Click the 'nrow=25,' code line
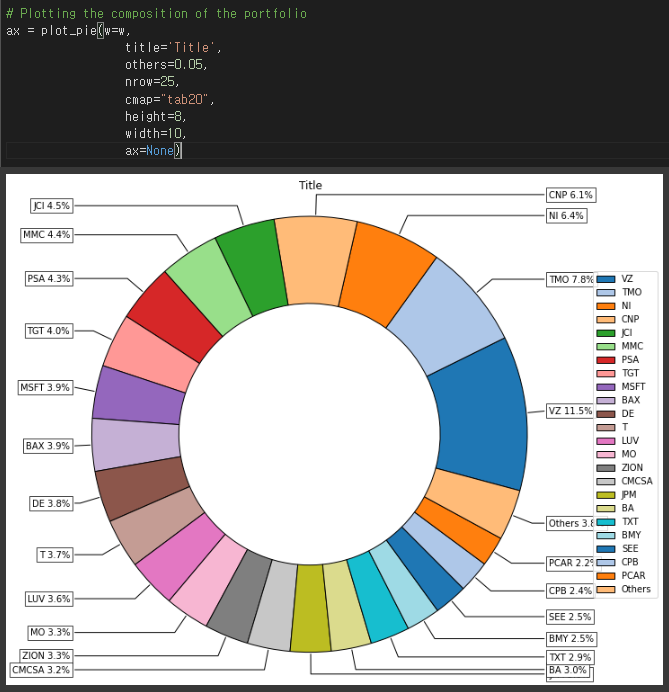The width and height of the screenshot is (669, 692). [x=152, y=82]
